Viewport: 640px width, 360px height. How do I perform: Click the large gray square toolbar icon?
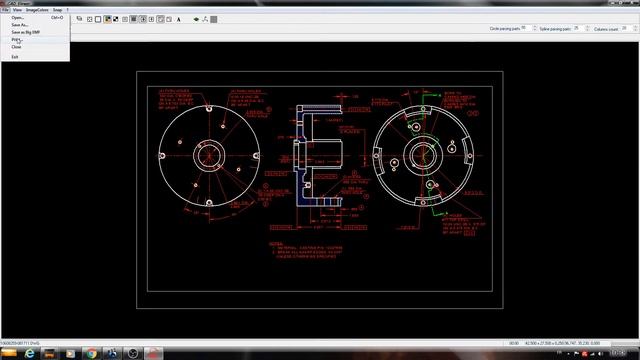coord(214,19)
